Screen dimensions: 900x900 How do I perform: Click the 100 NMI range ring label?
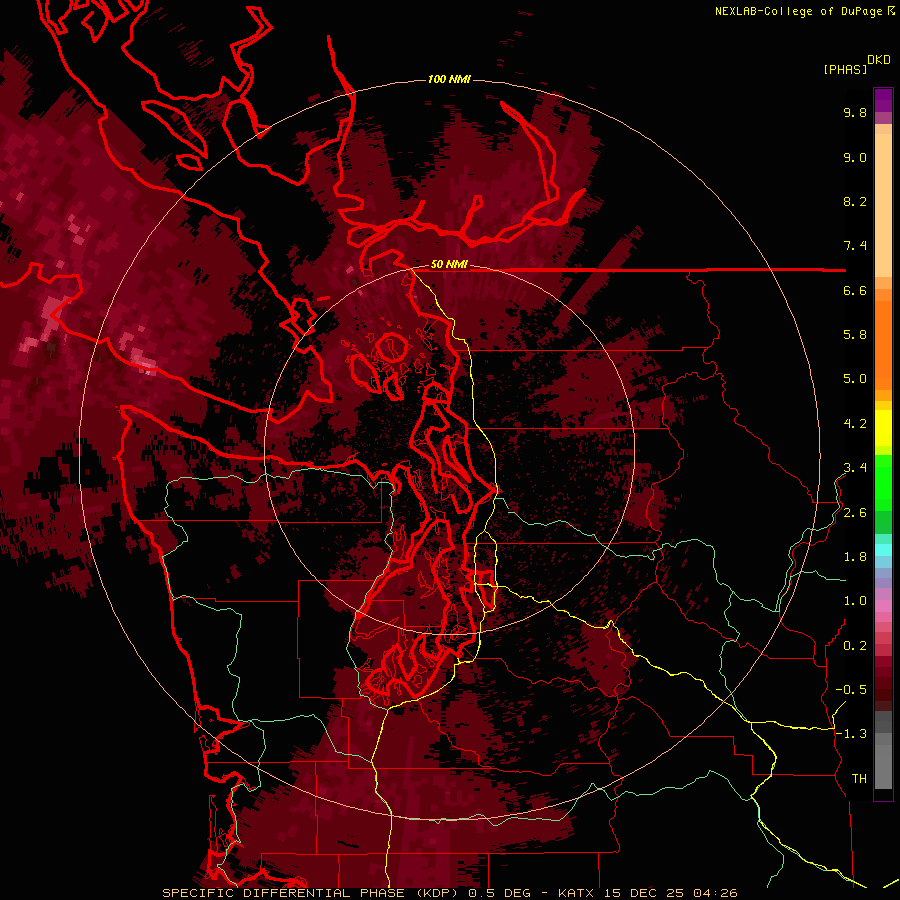pos(449,79)
